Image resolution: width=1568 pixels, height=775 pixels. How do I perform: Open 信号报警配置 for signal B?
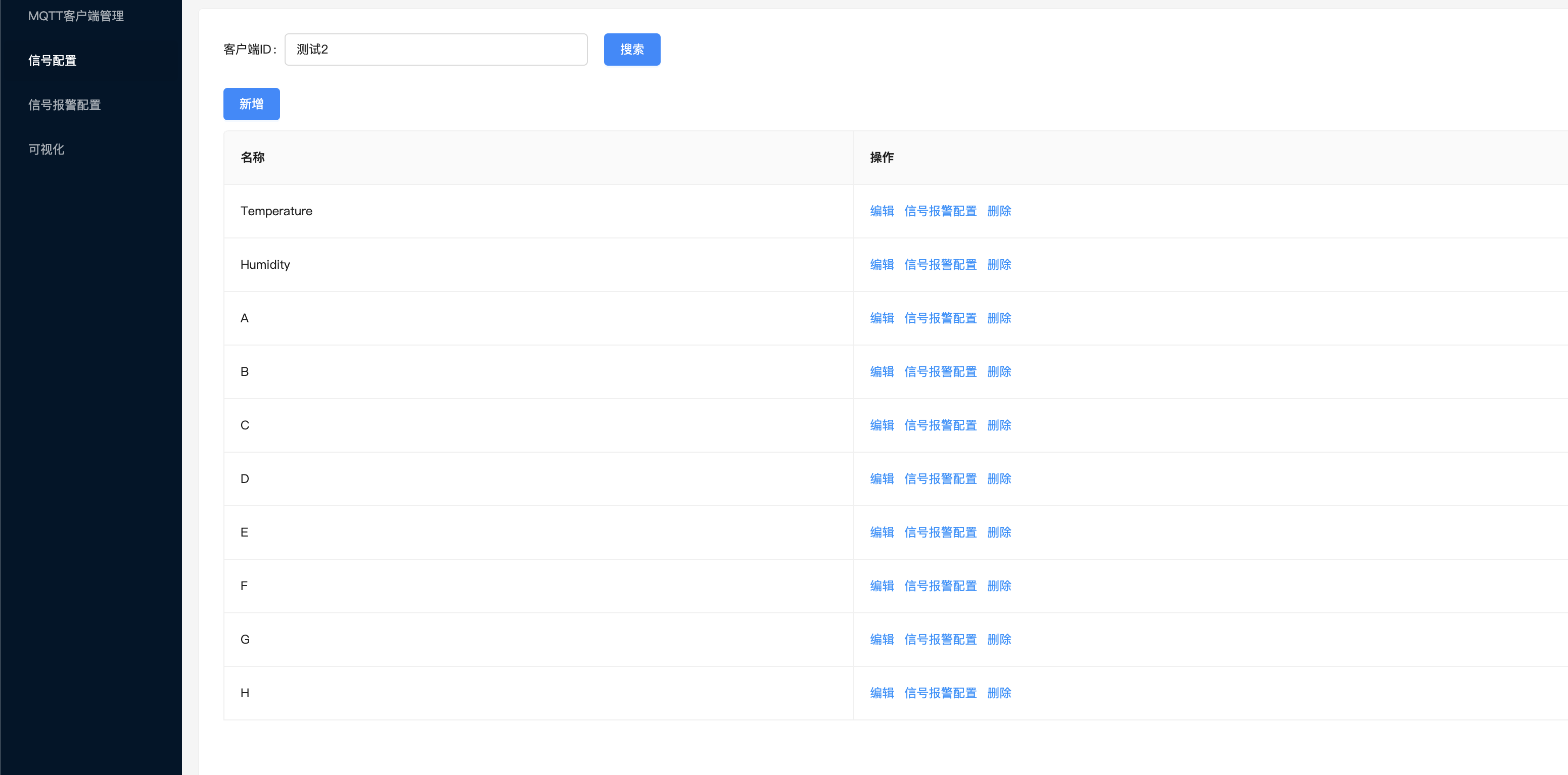tap(940, 372)
